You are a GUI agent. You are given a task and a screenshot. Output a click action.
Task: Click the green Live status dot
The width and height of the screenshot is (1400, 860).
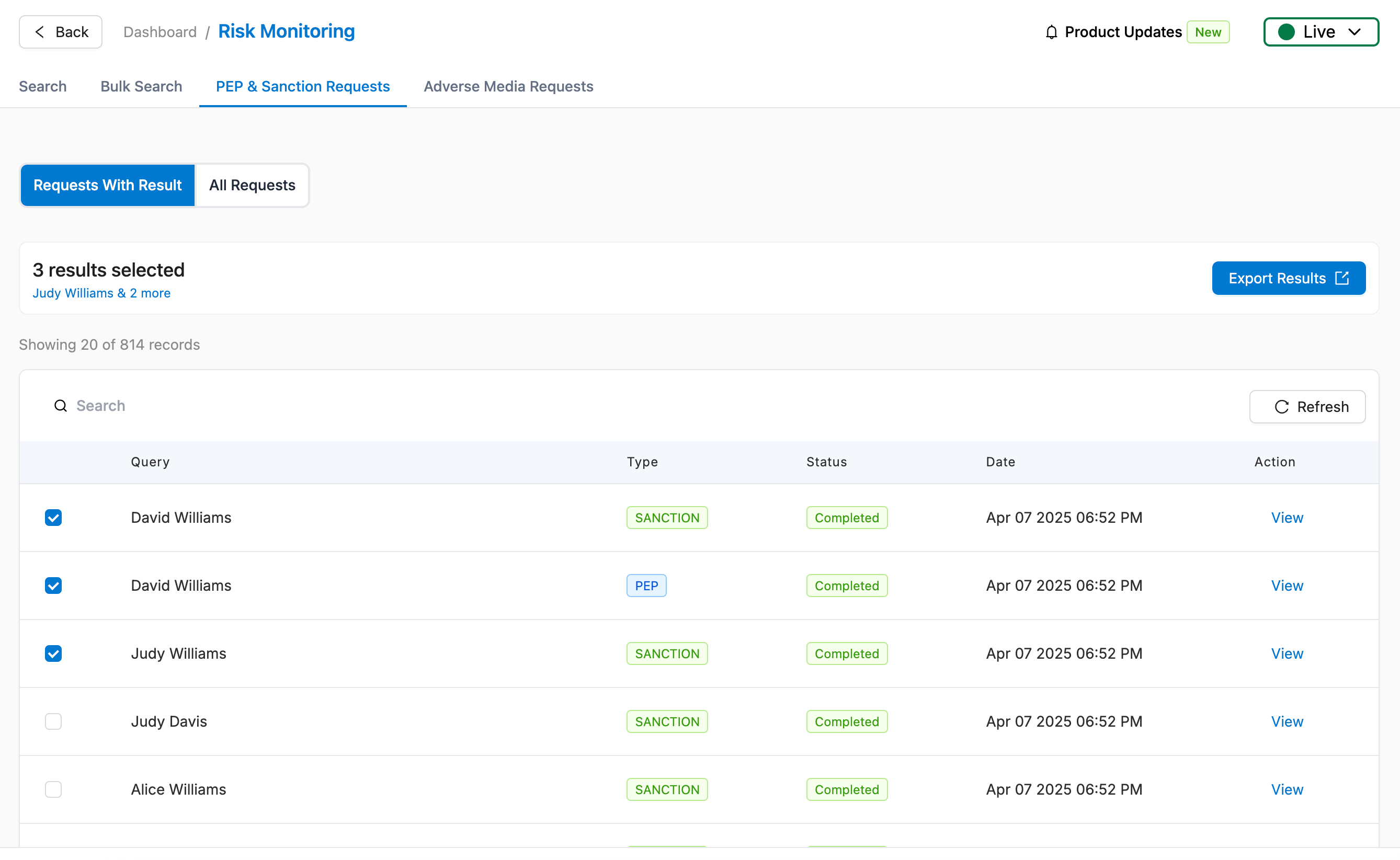[x=1286, y=32]
